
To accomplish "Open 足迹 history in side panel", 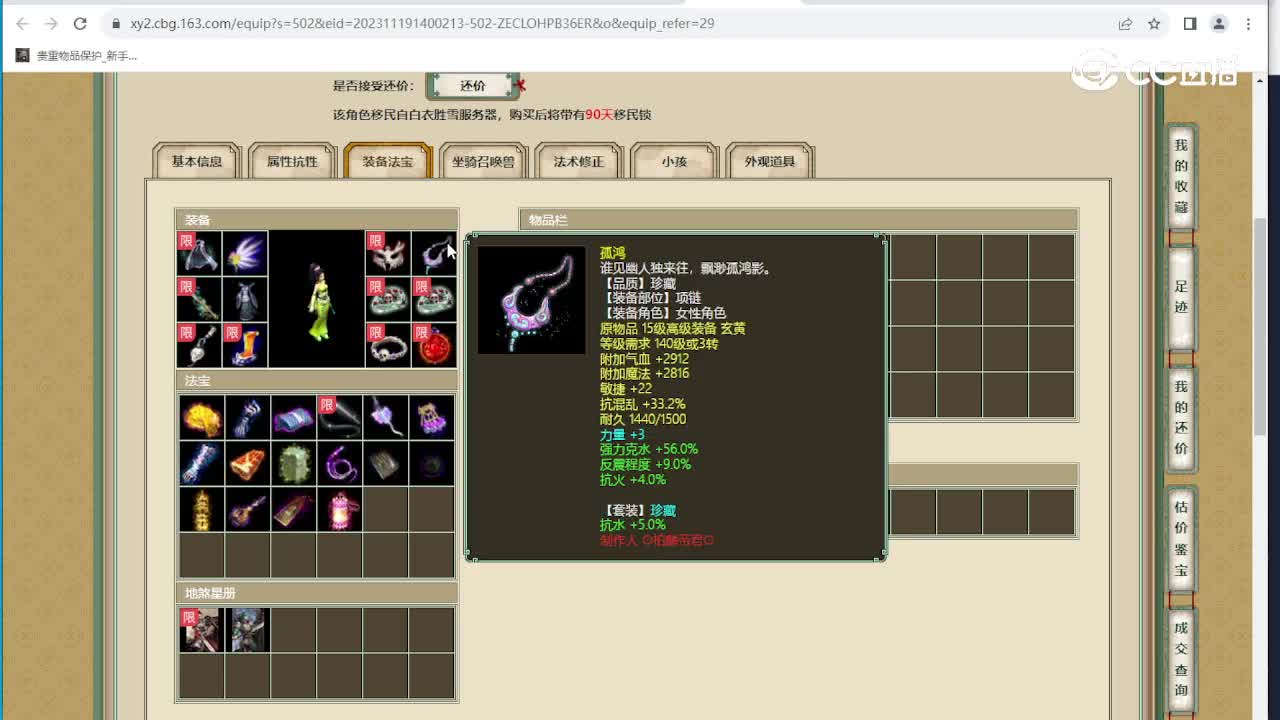I will (x=1181, y=298).
